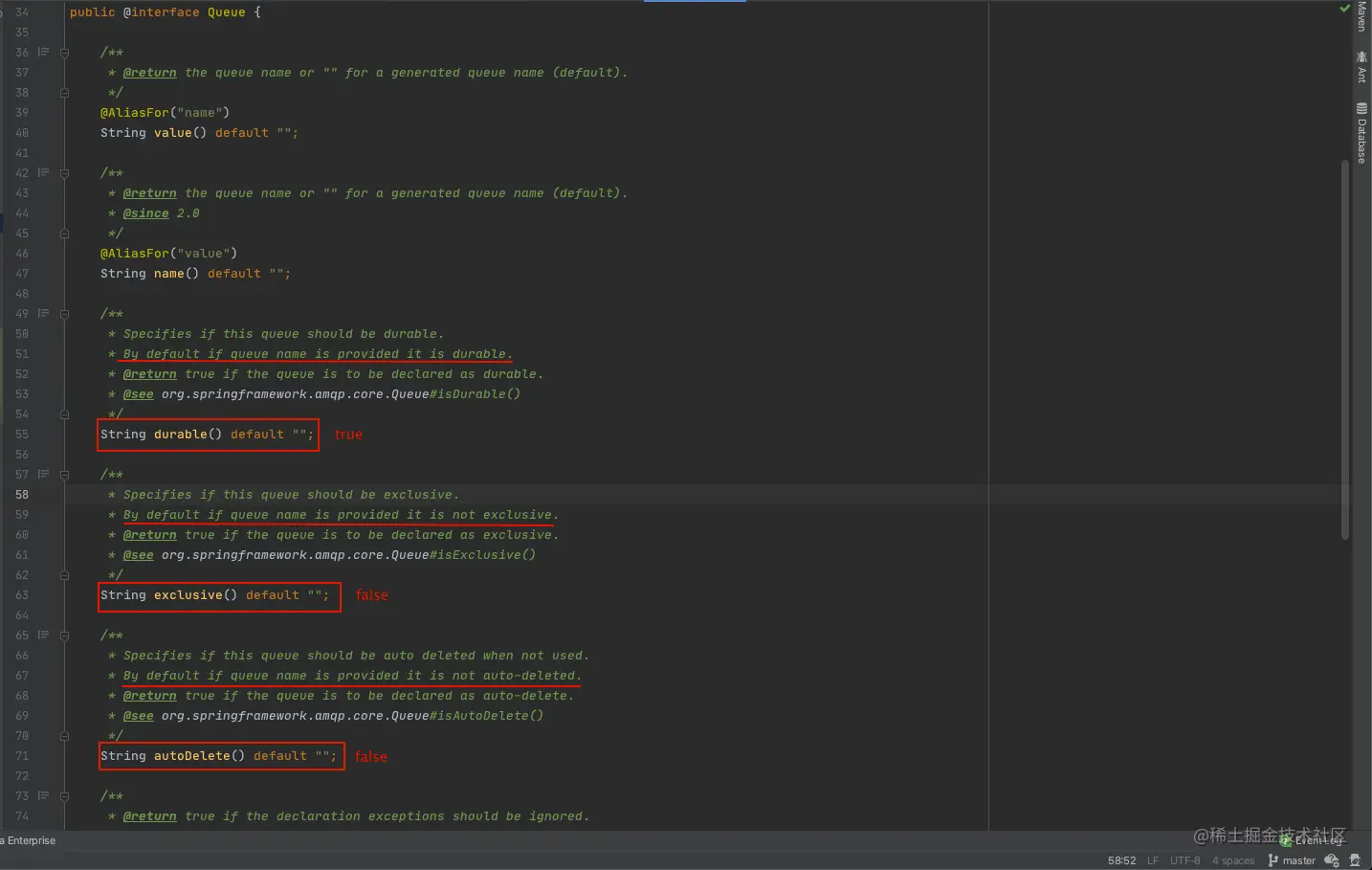Click Queue#isAutoDelete() reference text
The height and width of the screenshot is (870, 1372).
point(467,716)
